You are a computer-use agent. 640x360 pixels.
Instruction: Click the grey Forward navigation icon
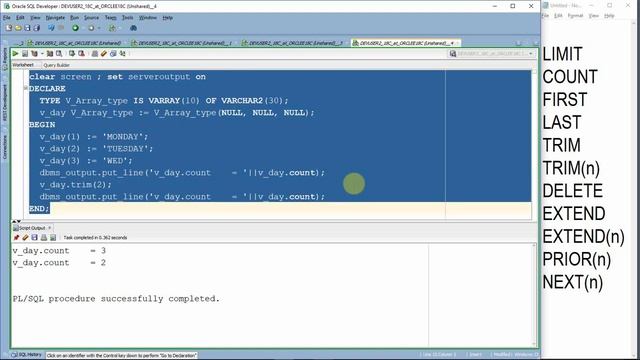click(x=91, y=28)
